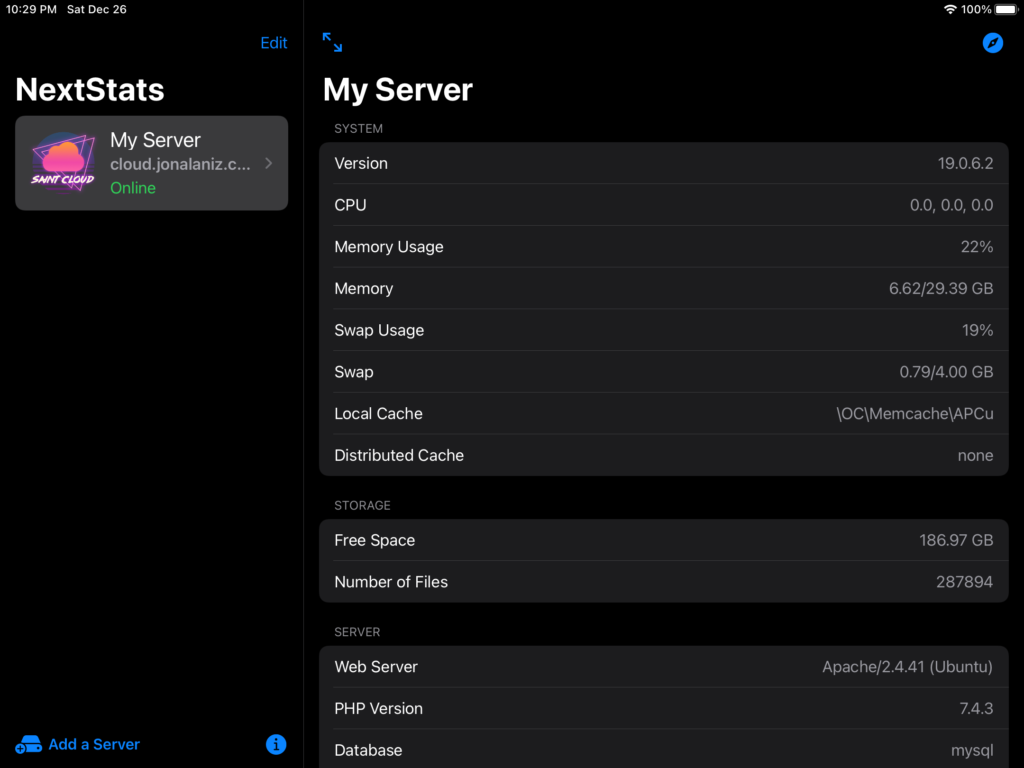The image size is (1024, 768).
Task: Open server in browser via compass icon
Action: point(992,43)
